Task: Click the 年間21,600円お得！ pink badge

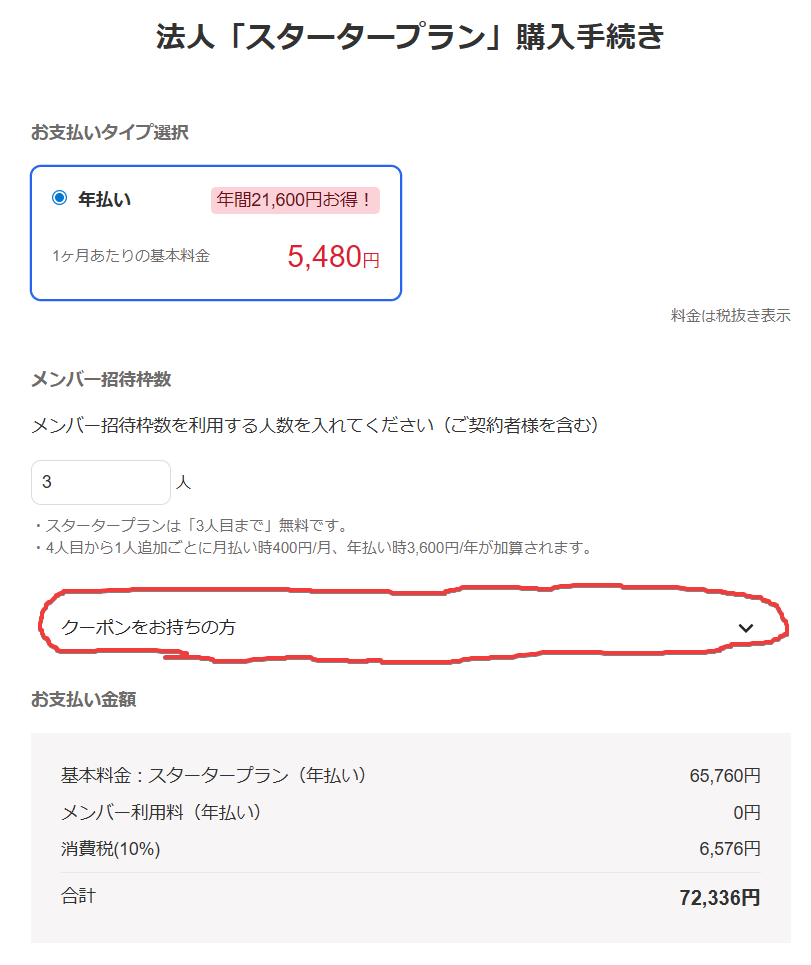Action: click(x=295, y=200)
